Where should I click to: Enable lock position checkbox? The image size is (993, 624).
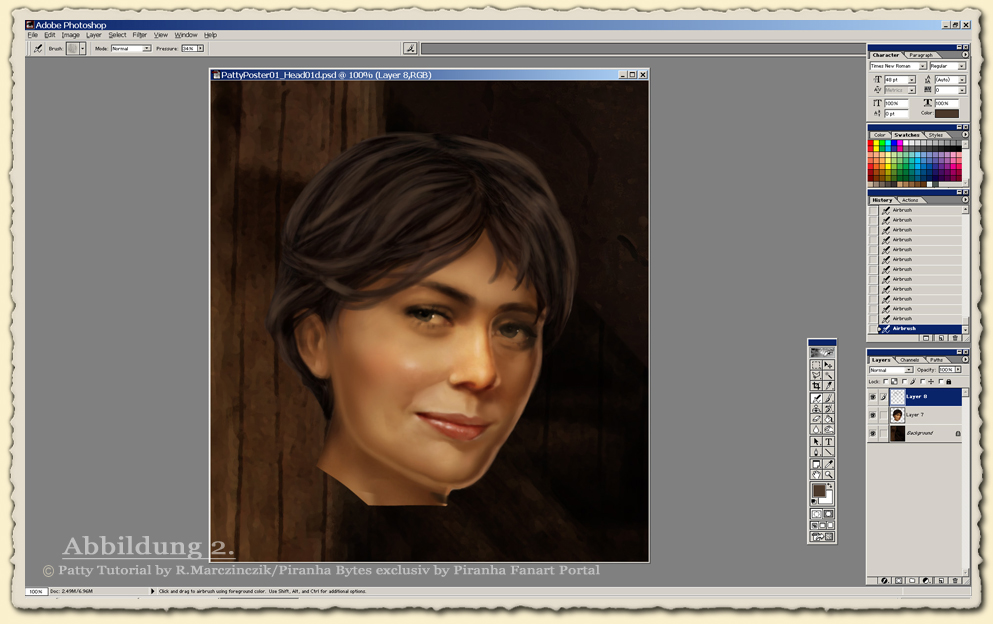point(923,381)
